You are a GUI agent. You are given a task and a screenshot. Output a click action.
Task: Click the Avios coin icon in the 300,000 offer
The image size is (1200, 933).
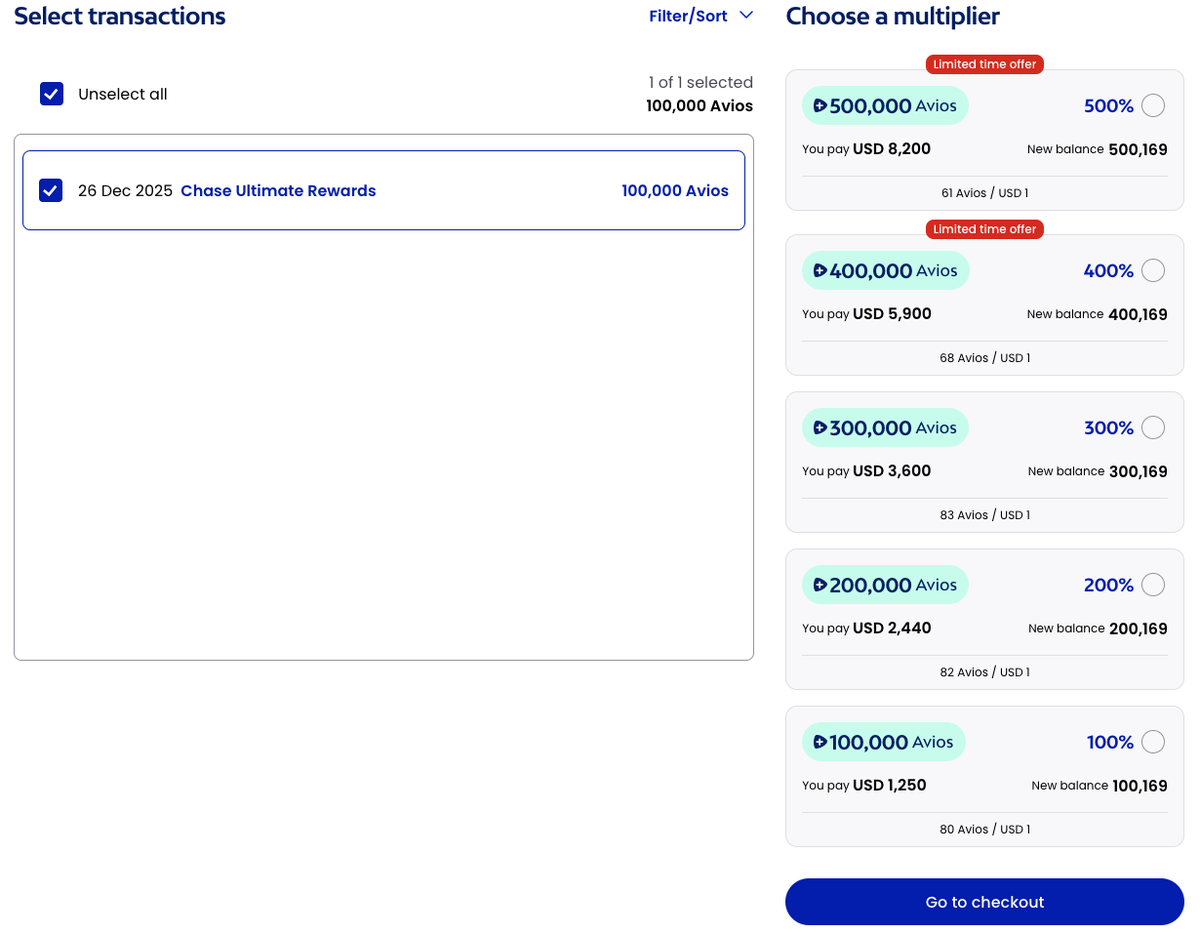click(x=821, y=427)
